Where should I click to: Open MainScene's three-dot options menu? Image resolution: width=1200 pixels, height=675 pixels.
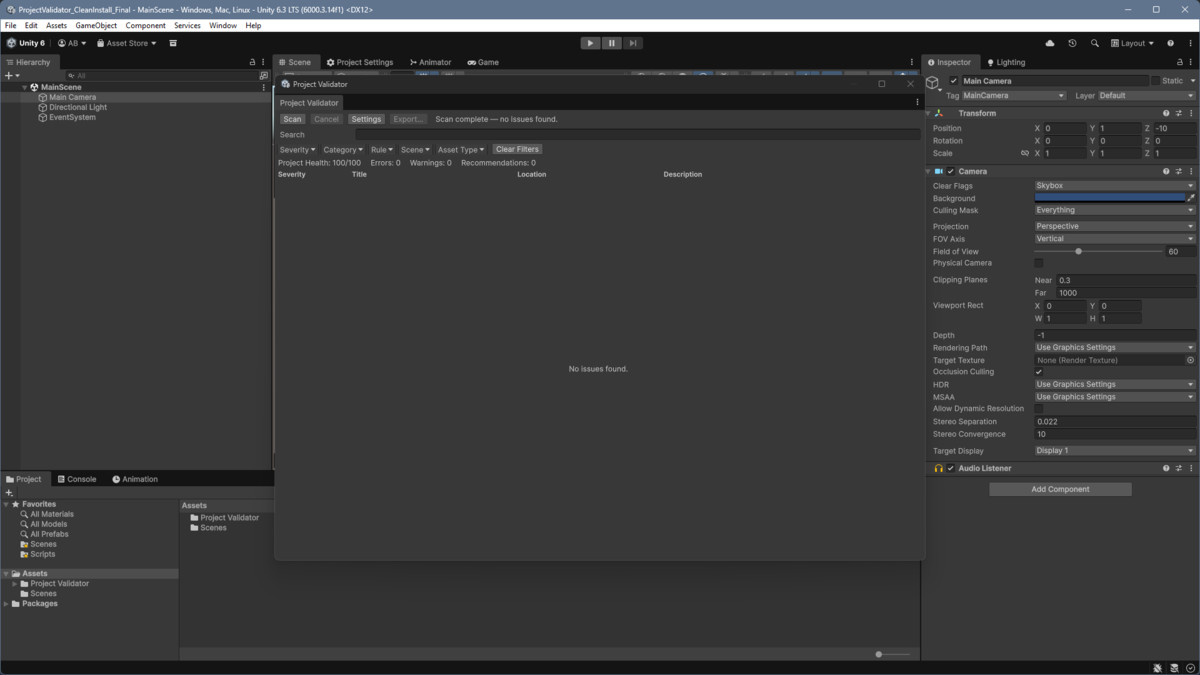[264, 87]
